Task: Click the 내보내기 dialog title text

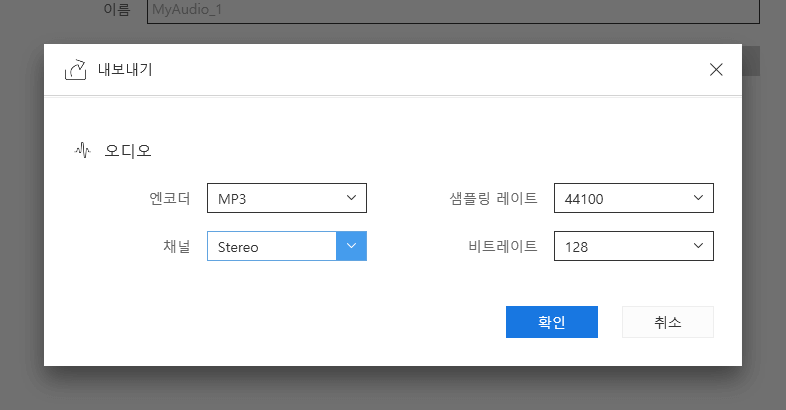Action: click(125, 70)
